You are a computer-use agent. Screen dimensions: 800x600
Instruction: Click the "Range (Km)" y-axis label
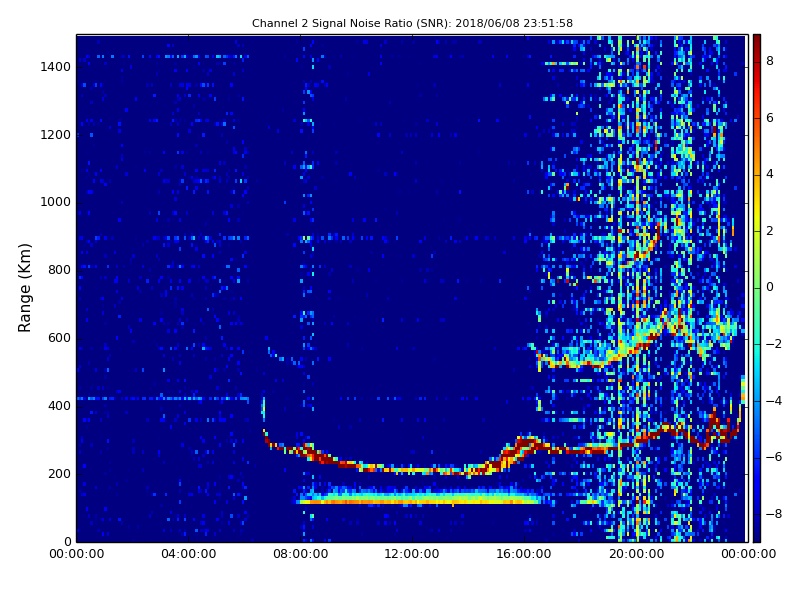click(x=24, y=288)
